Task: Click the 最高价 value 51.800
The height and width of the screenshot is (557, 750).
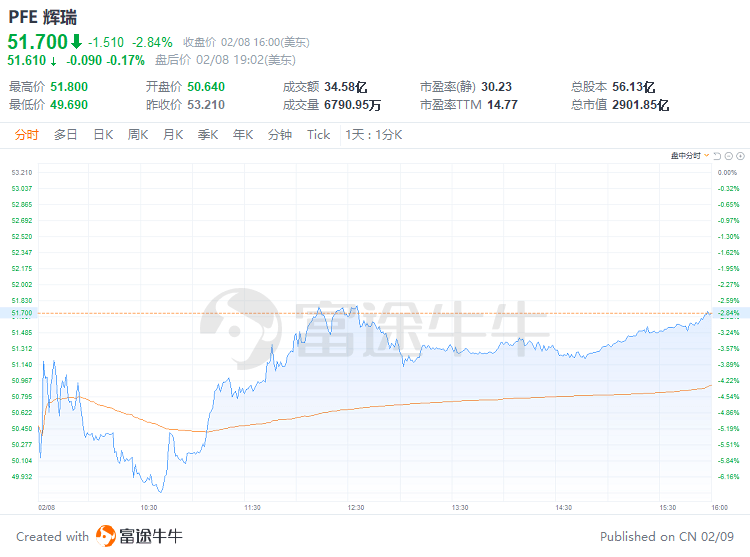Action: 69,87
